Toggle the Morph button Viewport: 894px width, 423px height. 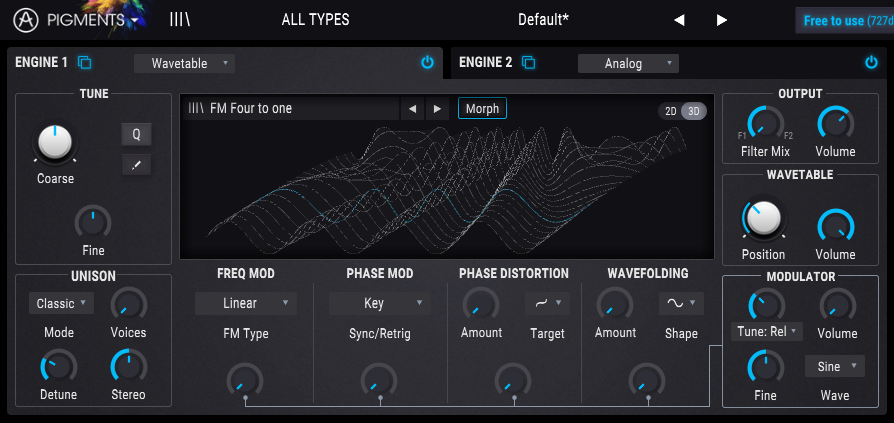click(482, 108)
